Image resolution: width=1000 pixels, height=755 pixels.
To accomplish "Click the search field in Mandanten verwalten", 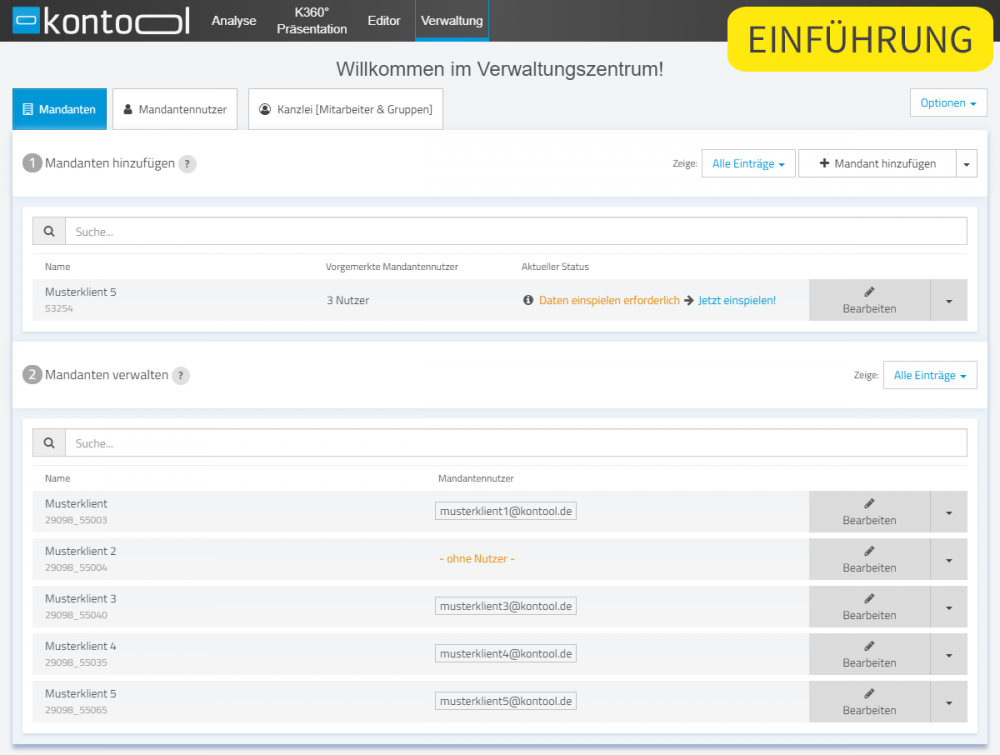I will 515,443.
